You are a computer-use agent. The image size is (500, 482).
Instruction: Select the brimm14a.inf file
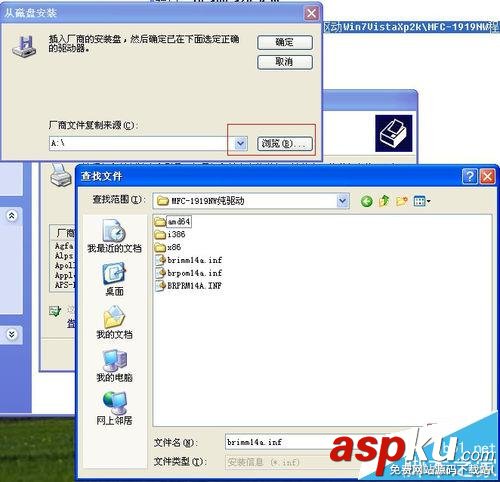[189, 260]
